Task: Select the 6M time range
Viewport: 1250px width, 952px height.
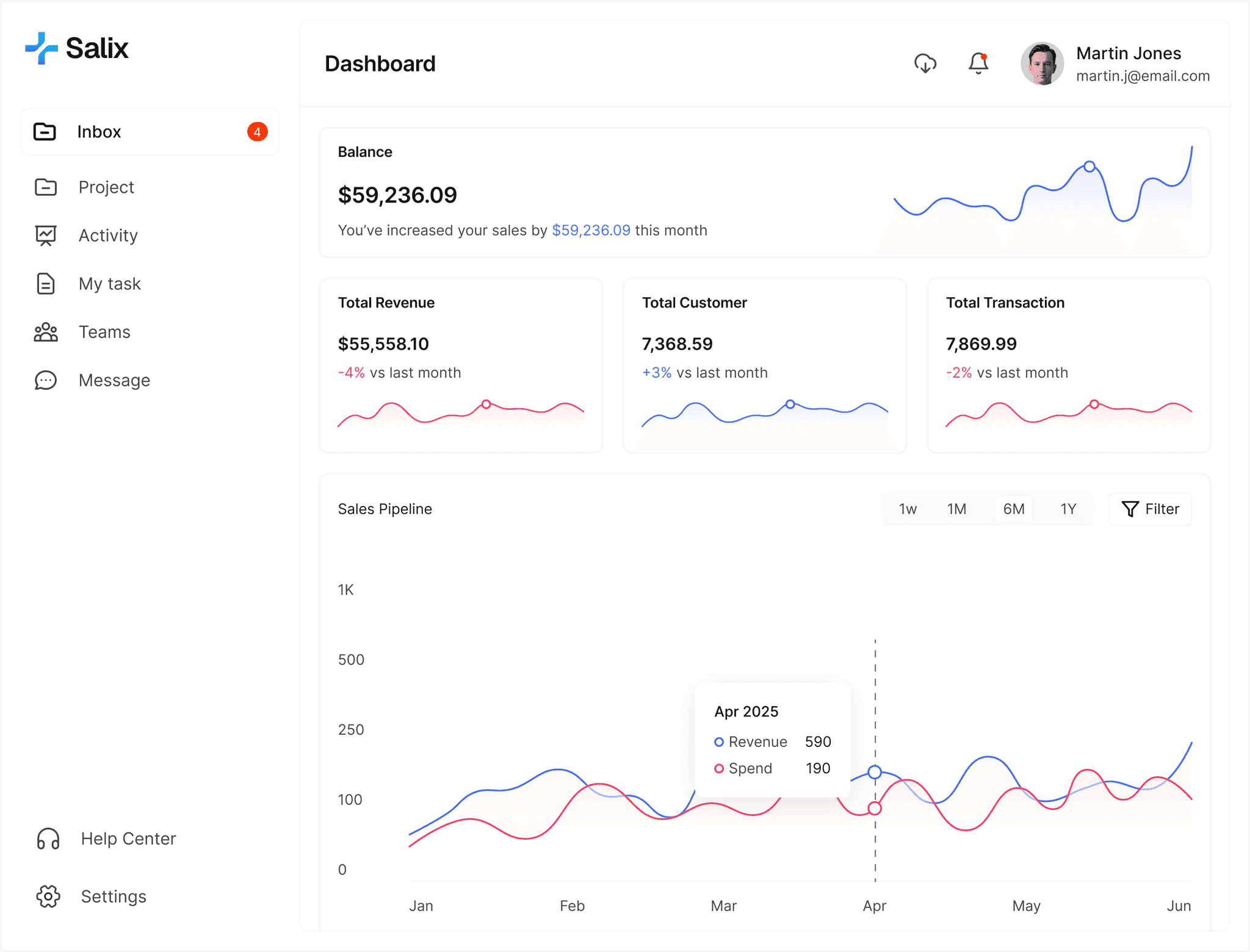Action: tap(1014, 509)
